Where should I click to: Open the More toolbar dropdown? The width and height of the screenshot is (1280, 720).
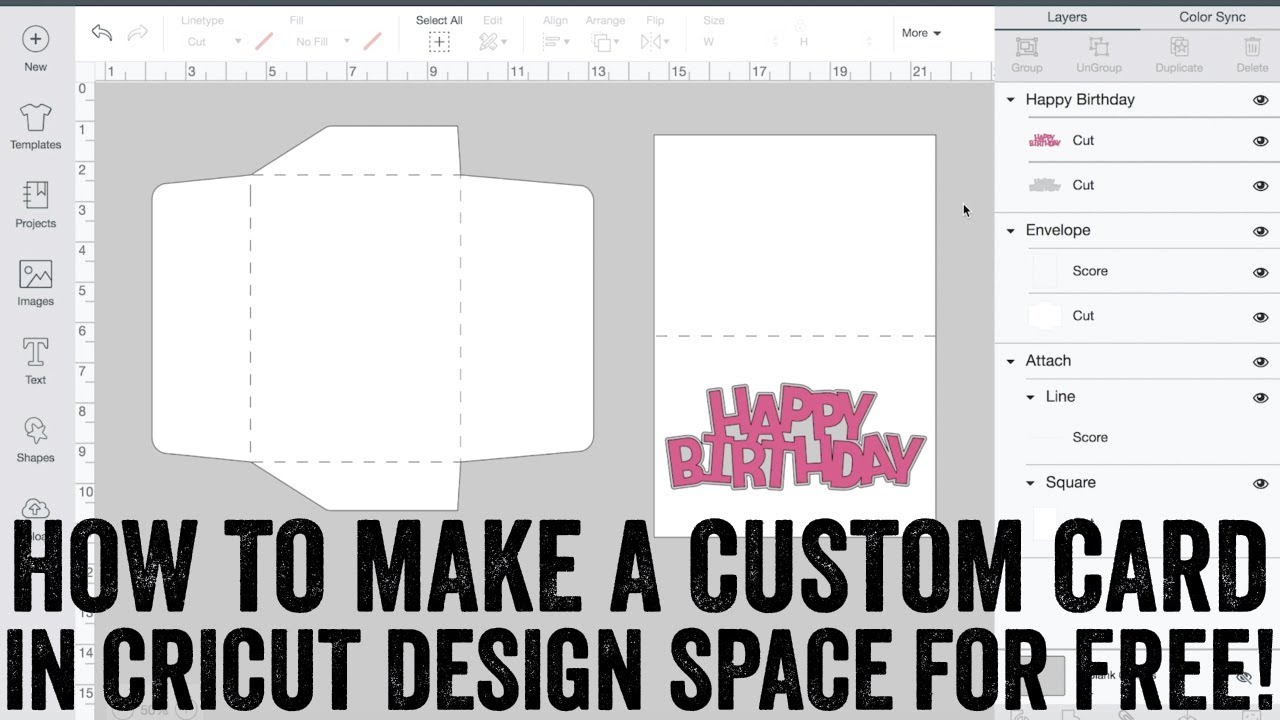(921, 33)
